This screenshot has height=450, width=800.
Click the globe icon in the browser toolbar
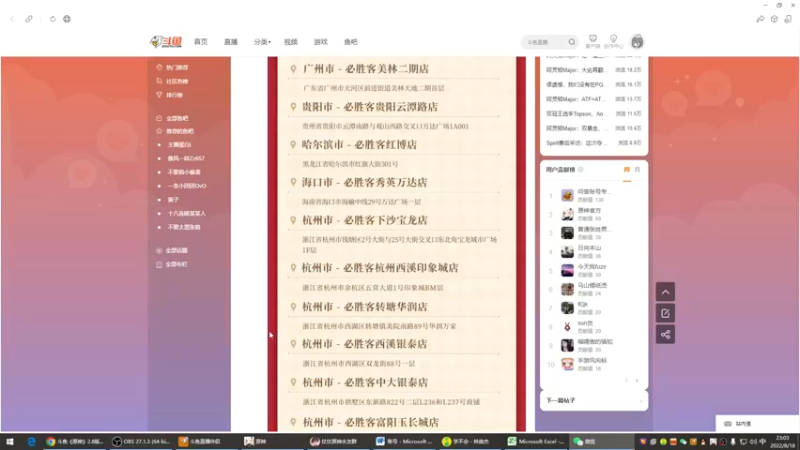(67, 19)
